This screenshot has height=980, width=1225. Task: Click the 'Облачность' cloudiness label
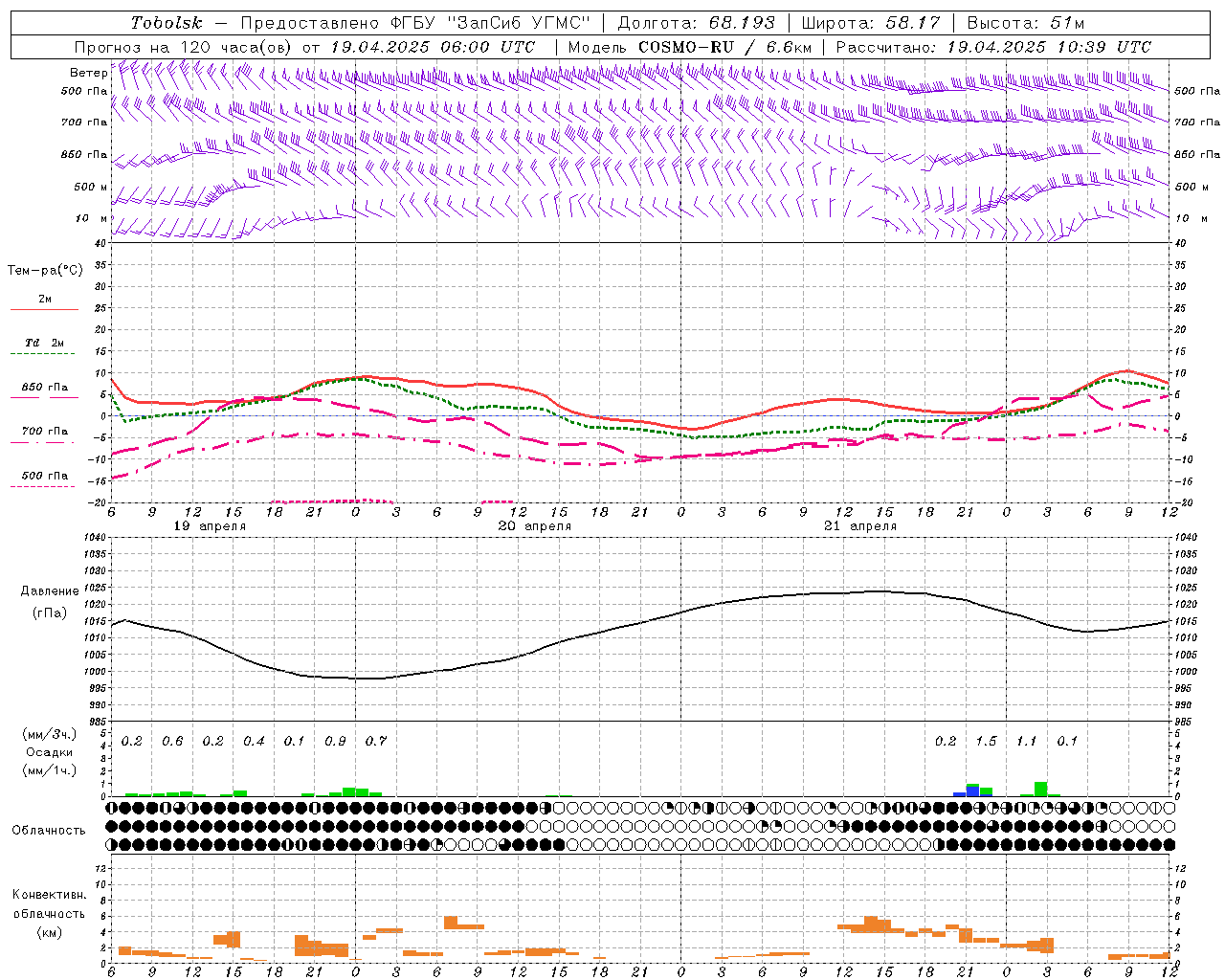click(x=49, y=831)
